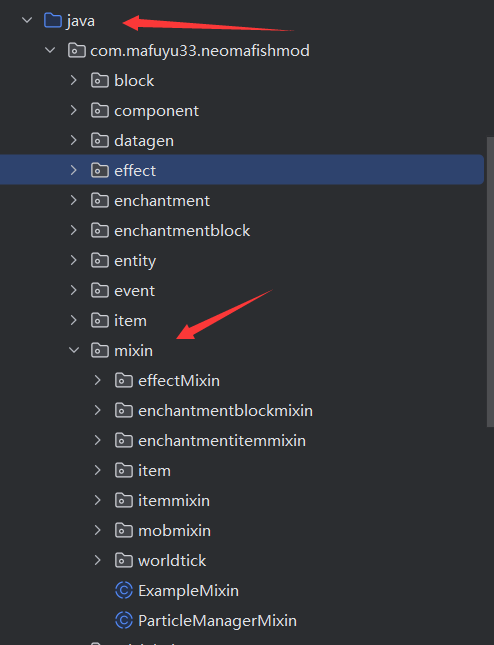Select the event package label
494x645 pixels.
(135, 291)
